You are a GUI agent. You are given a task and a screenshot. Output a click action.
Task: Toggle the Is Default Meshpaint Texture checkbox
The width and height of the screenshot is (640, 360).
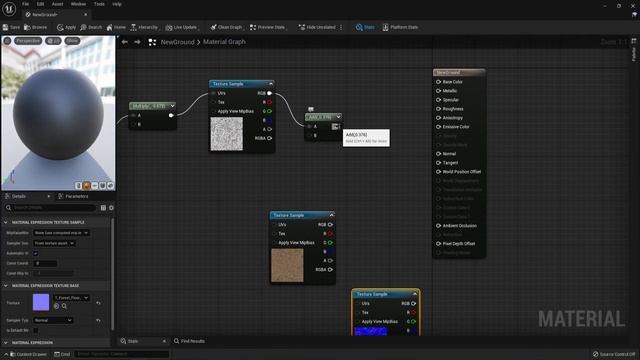point(36,330)
